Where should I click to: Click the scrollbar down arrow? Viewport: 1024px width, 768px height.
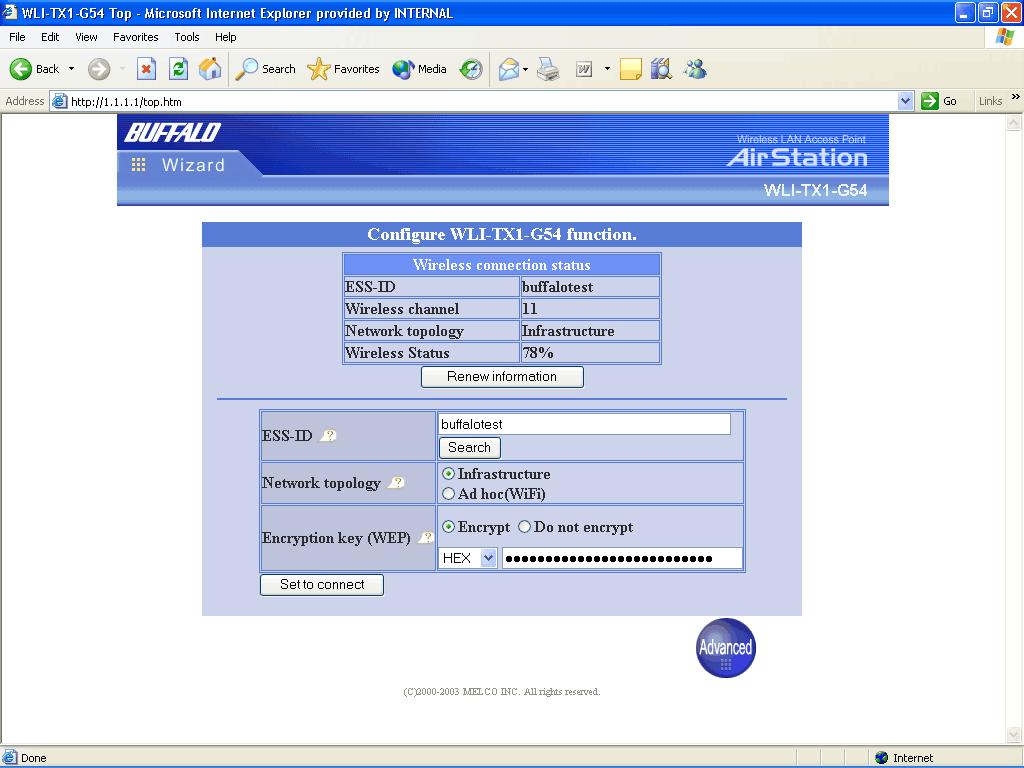tap(1014, 735)
